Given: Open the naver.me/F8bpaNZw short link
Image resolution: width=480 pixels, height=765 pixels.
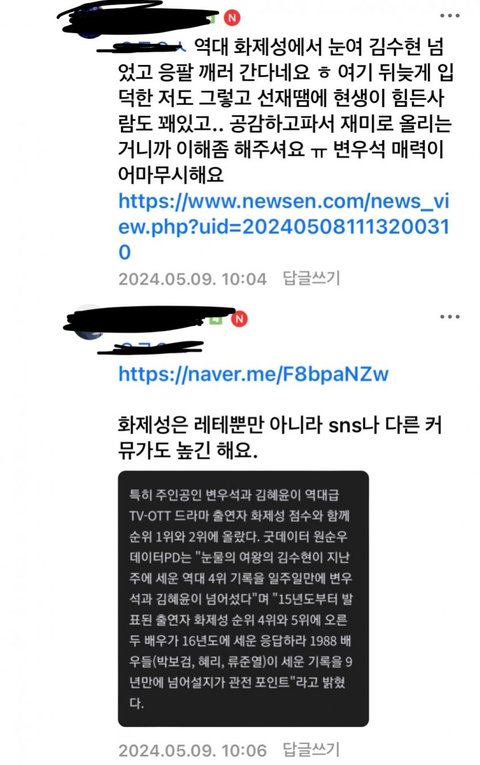Looking at the screenshot, I should click(253, 374).
